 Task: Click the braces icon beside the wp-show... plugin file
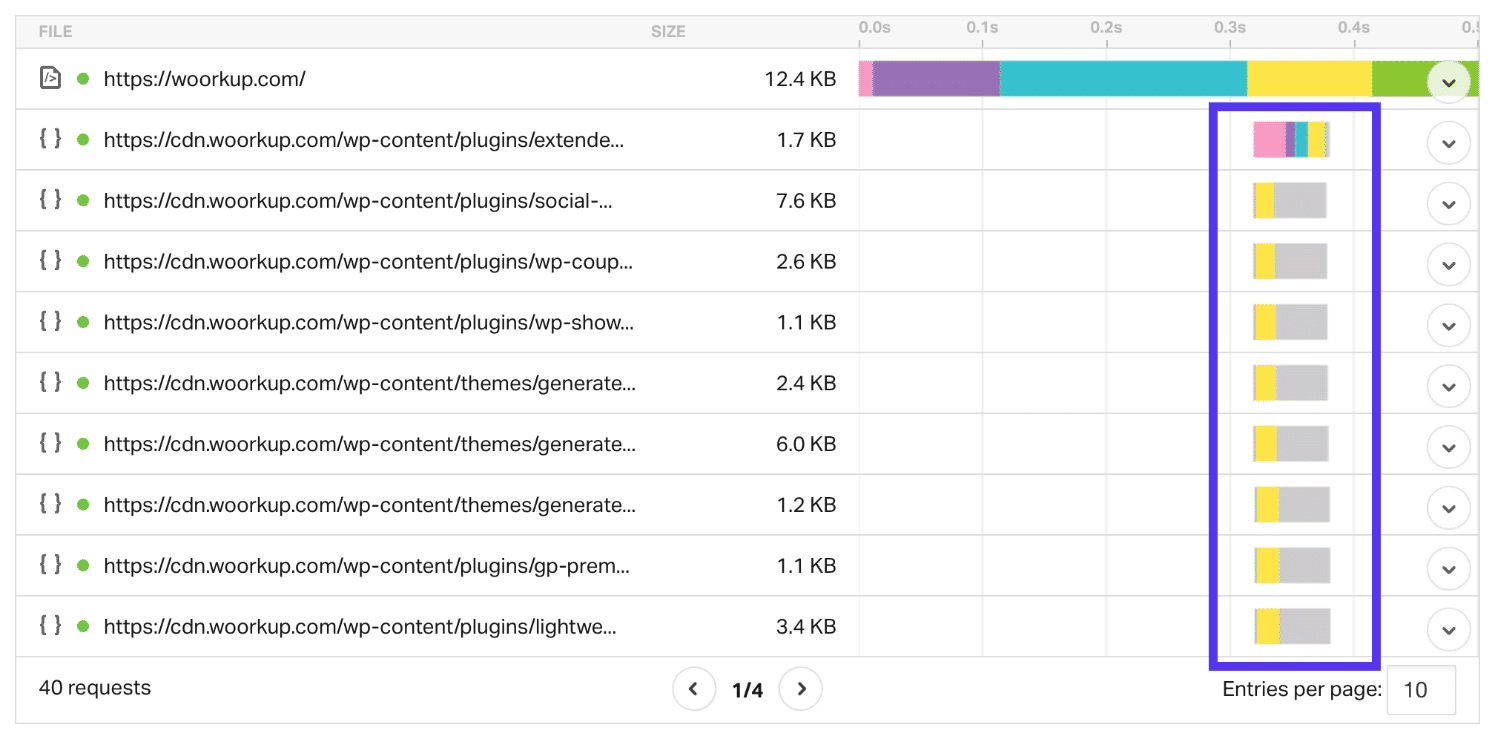50,322
